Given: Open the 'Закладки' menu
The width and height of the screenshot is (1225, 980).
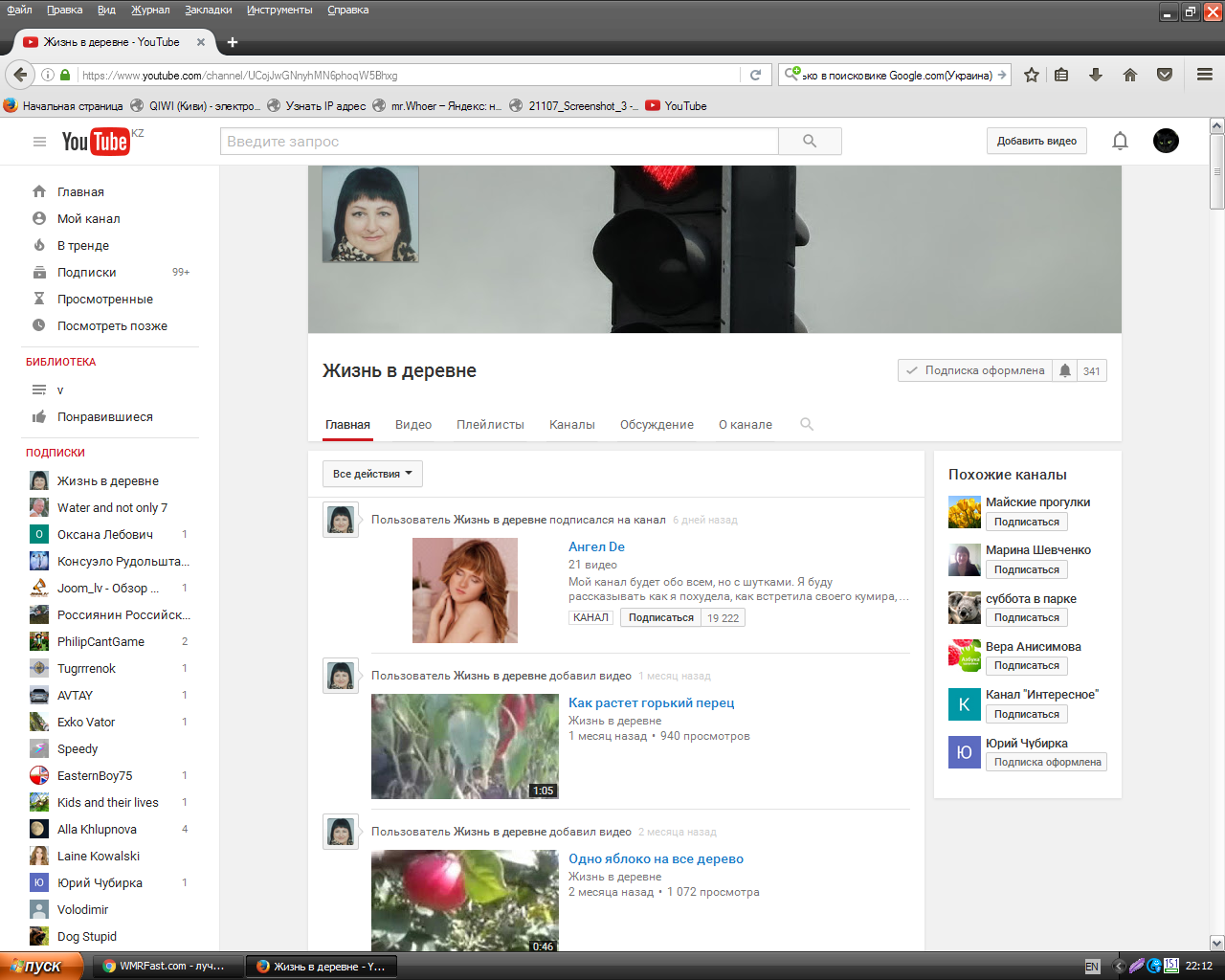Looking at the screenshot, I should click(209, 10).
